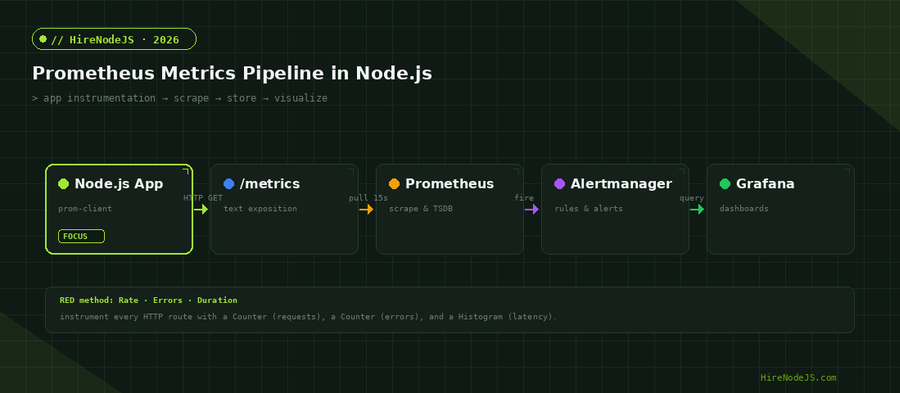
Task: Click the green dot beside Grafana
Action: tap(725, 184)
